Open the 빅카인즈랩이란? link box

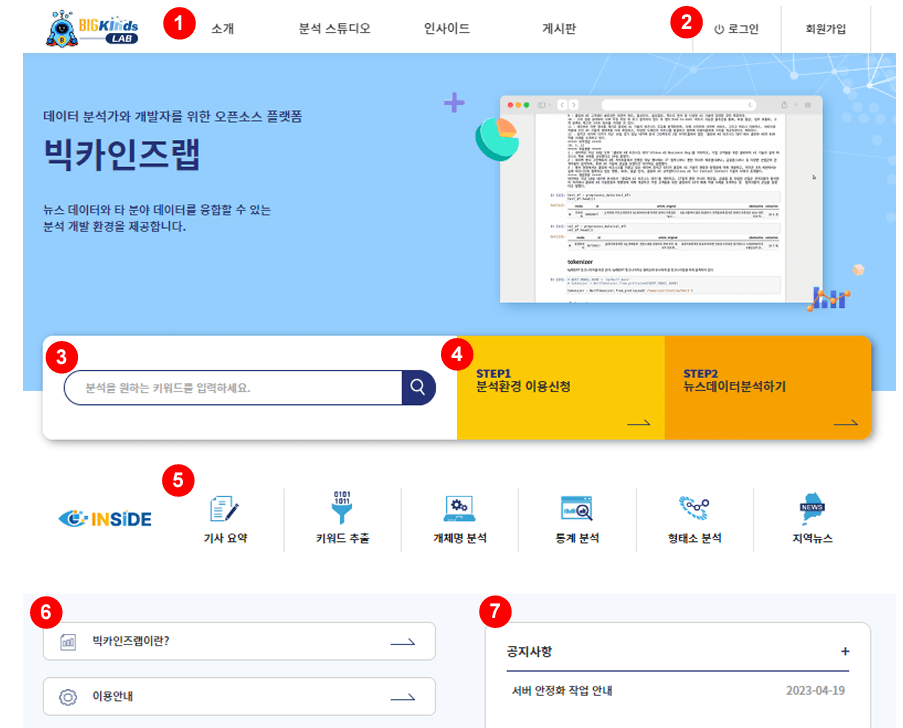click(239, 641)
